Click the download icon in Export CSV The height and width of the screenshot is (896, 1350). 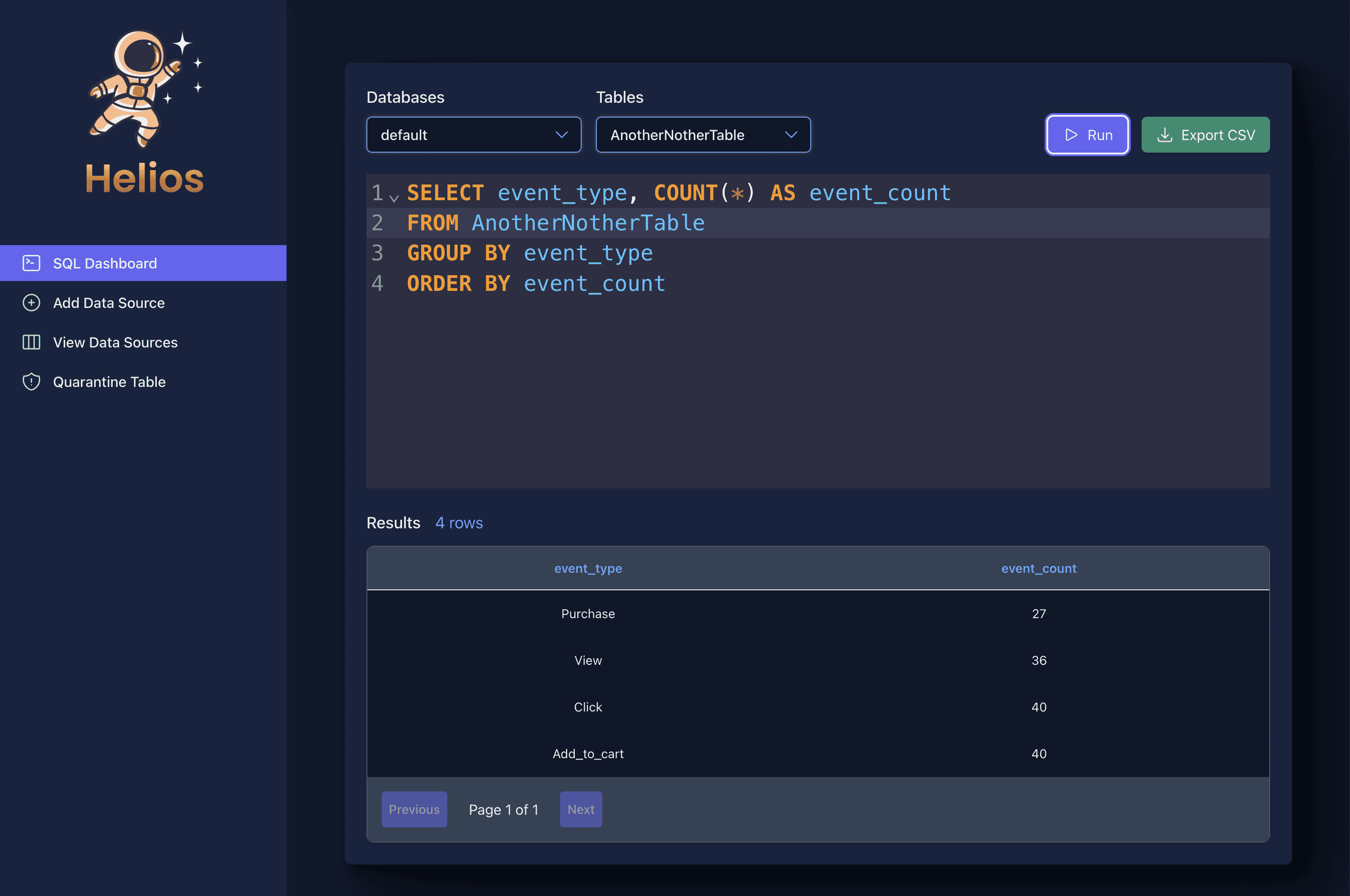pos(1164,135)
